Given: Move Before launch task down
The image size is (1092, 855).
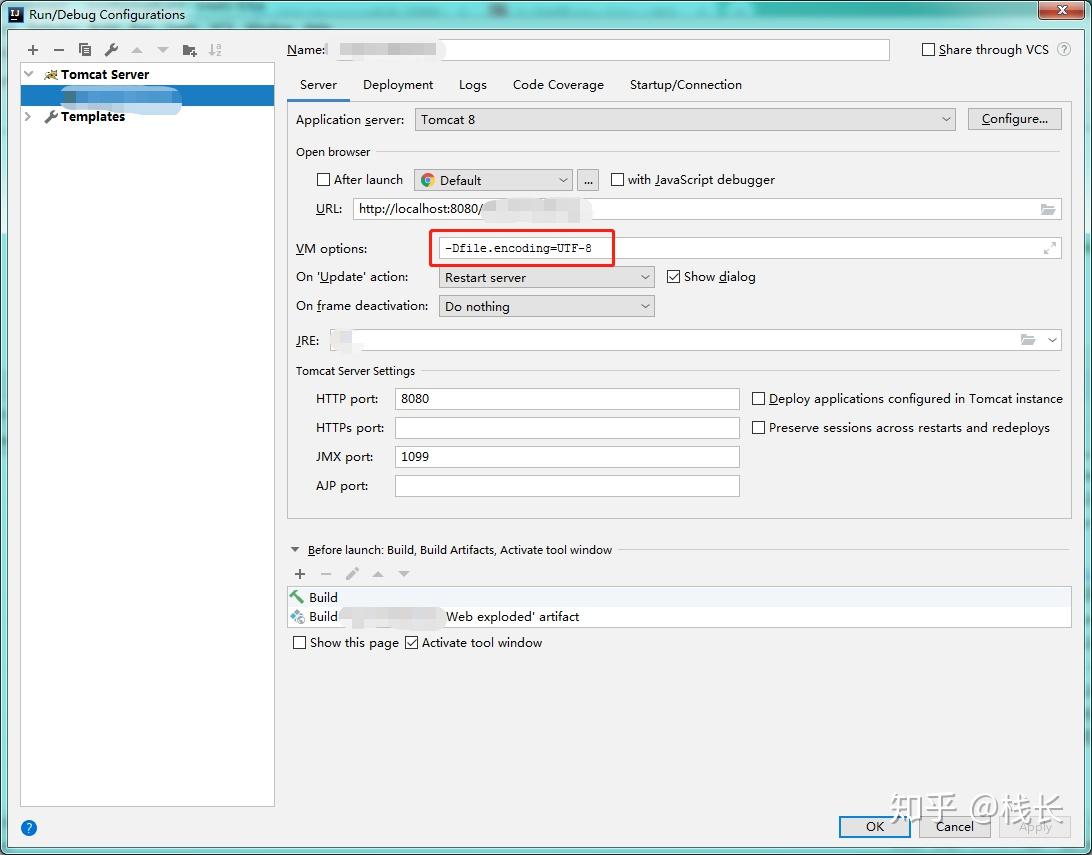Looking at the screenshot, I should 404,574.
